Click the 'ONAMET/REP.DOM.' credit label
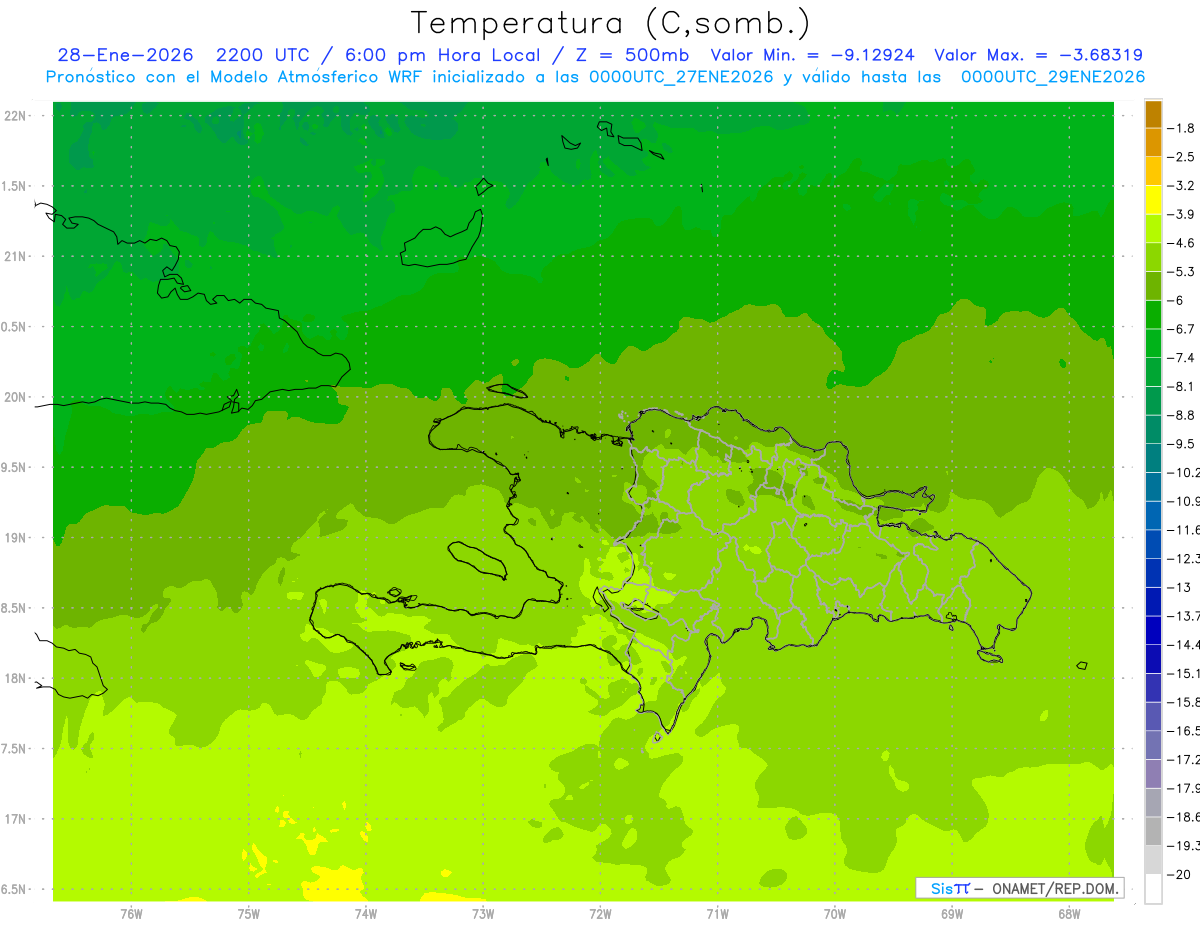Viewport: 1200px width, 927px height. (1055, 888)
